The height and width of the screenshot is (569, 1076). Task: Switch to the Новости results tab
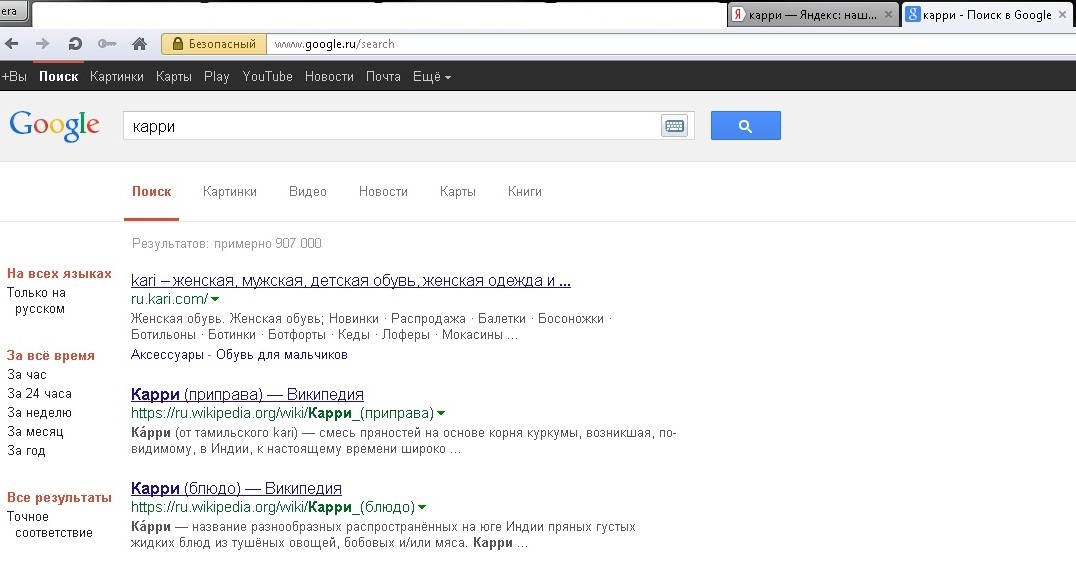(383, 191)
